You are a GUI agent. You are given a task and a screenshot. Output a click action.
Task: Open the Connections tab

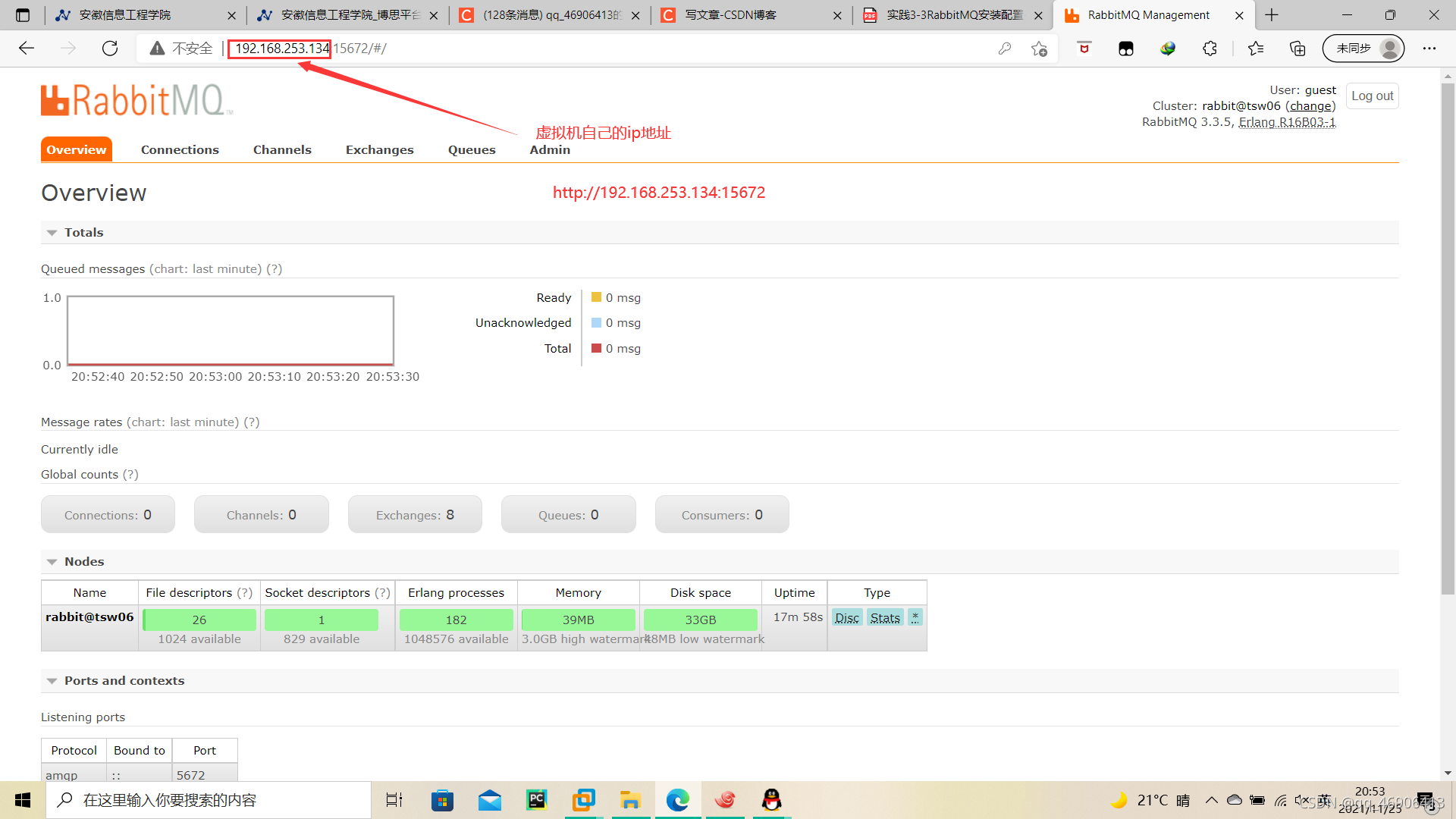tap(180, 149)
